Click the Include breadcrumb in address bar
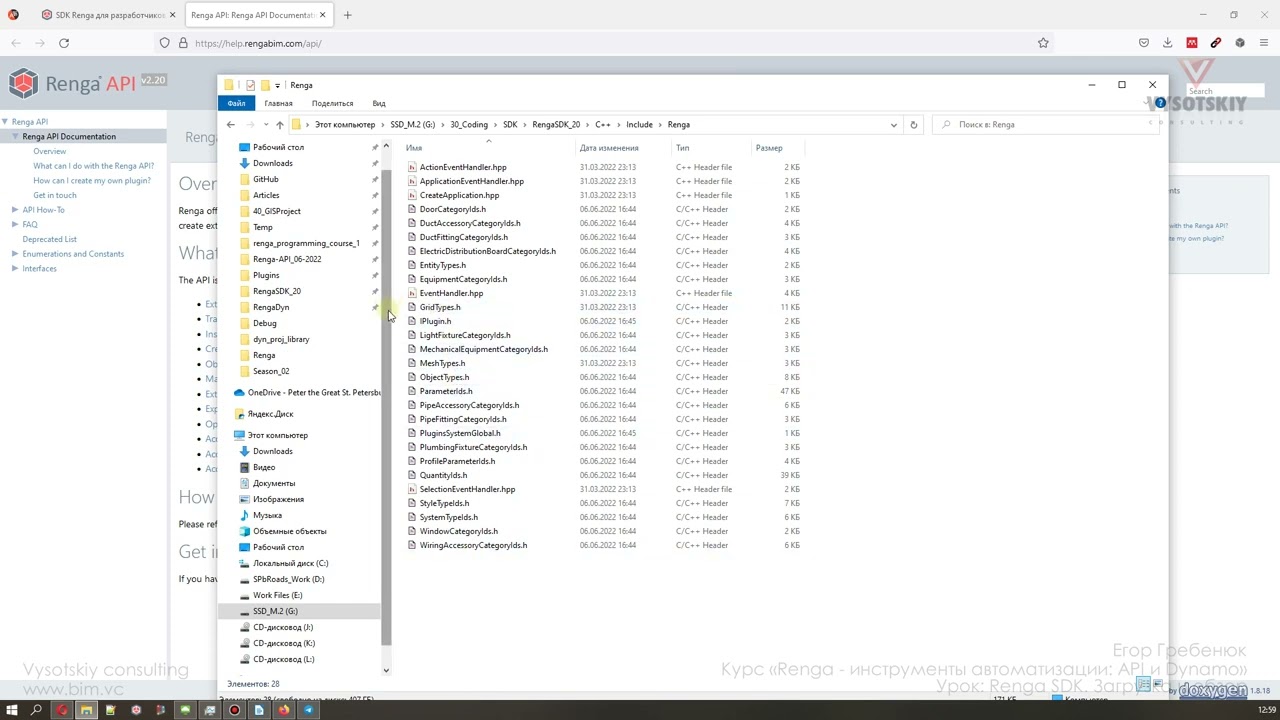Viewport: 1280px width, 720px height. click(x=639, y=125)
